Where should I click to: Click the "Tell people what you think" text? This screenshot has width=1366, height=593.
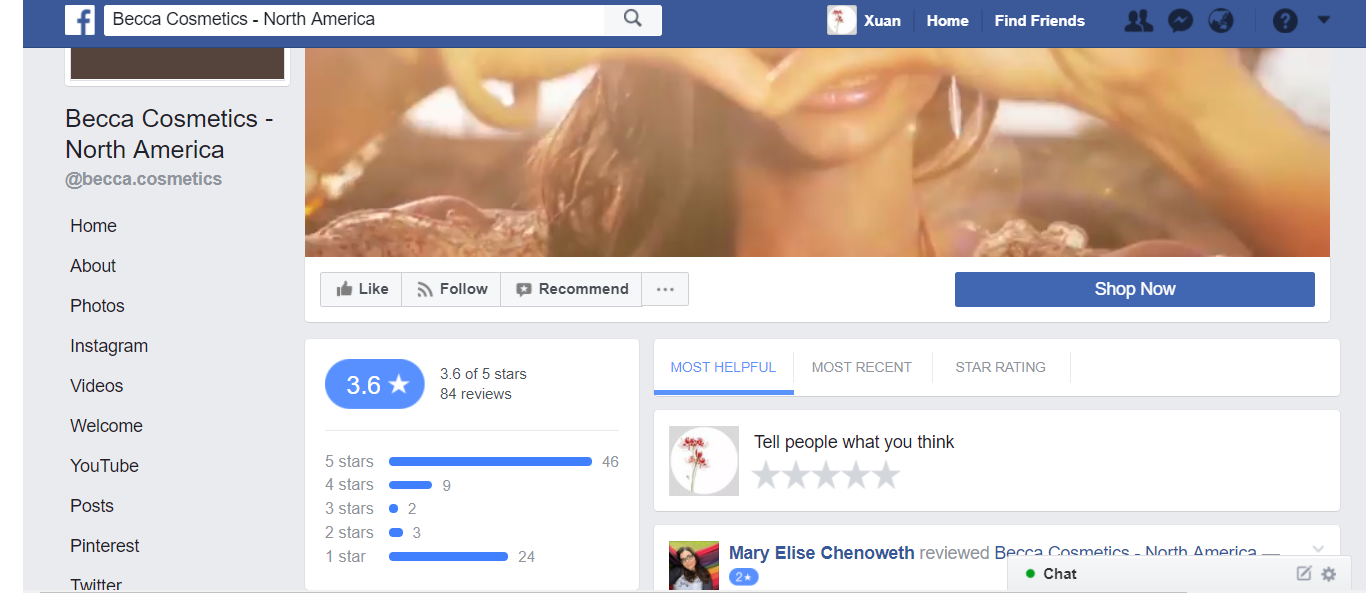coord(854,442)
